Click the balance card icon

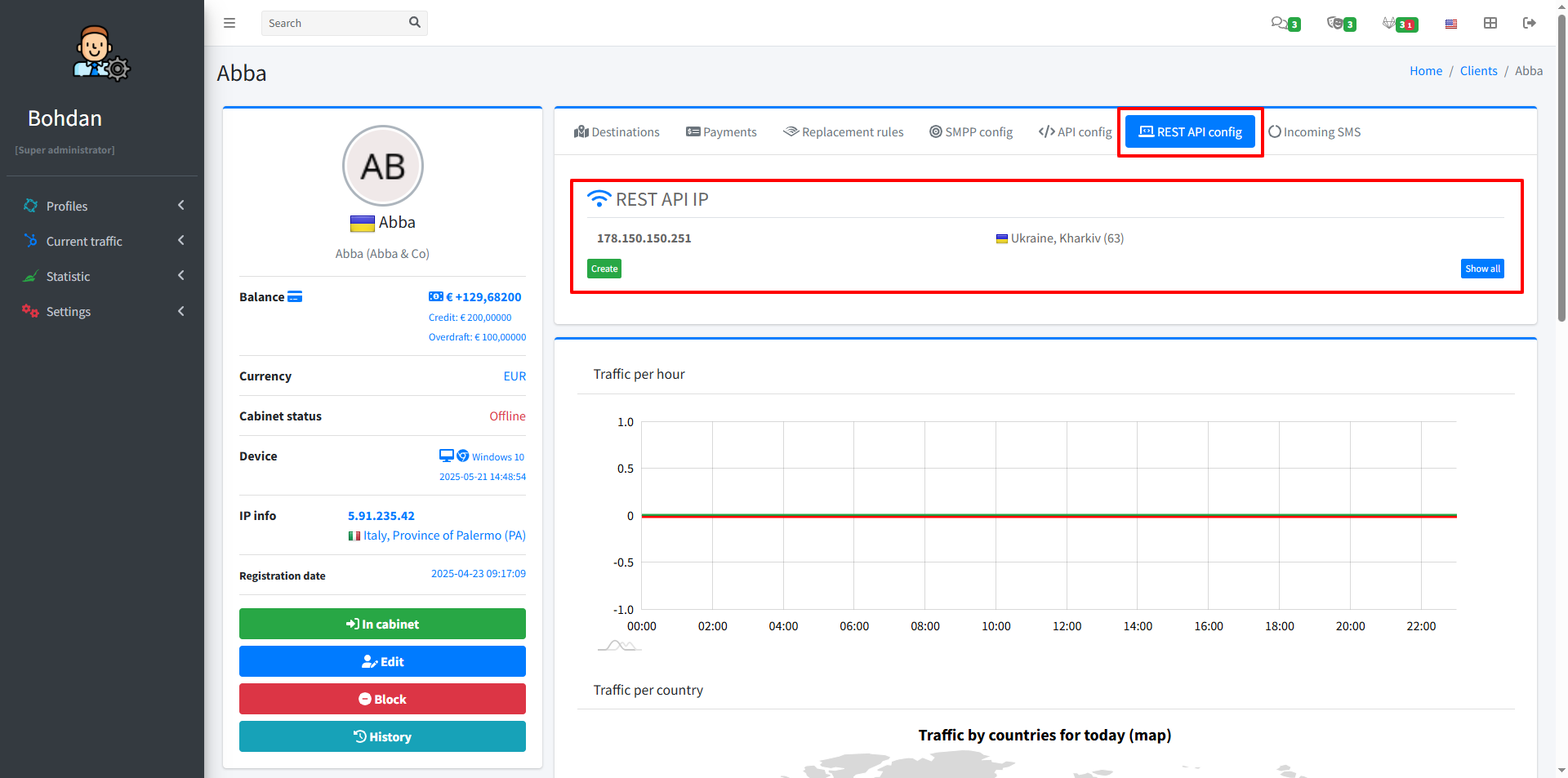(295, 296)
